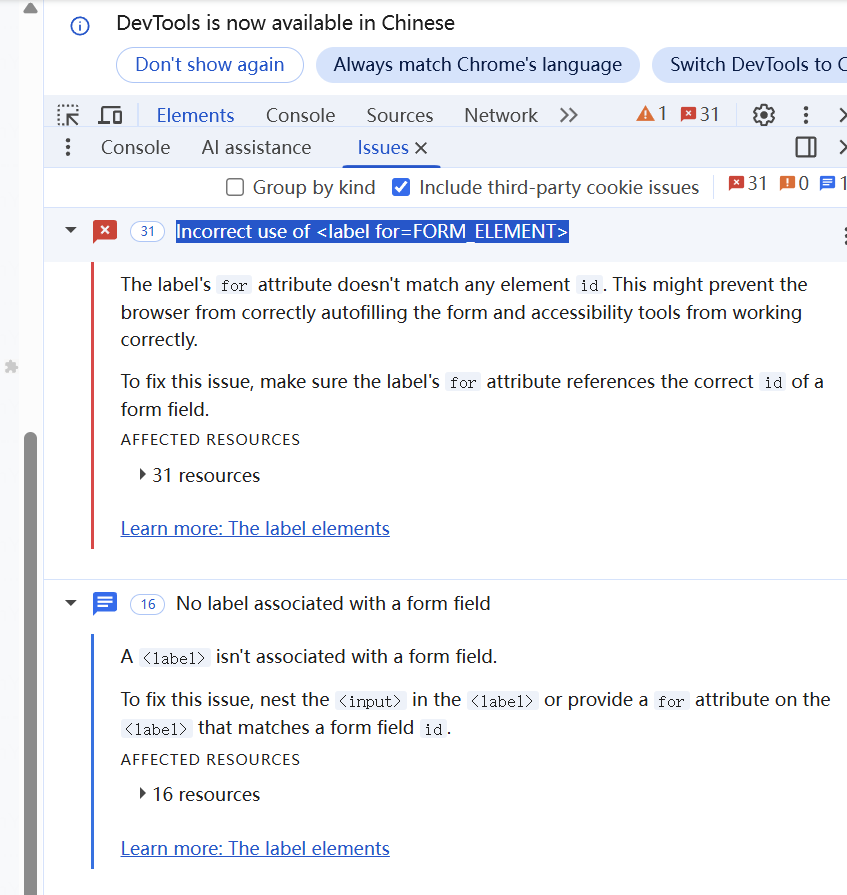Click the highlighted Incorrect use of label title
Image resolution: width=847 pixels, height=895 pixels.
(x=372, y=231)
